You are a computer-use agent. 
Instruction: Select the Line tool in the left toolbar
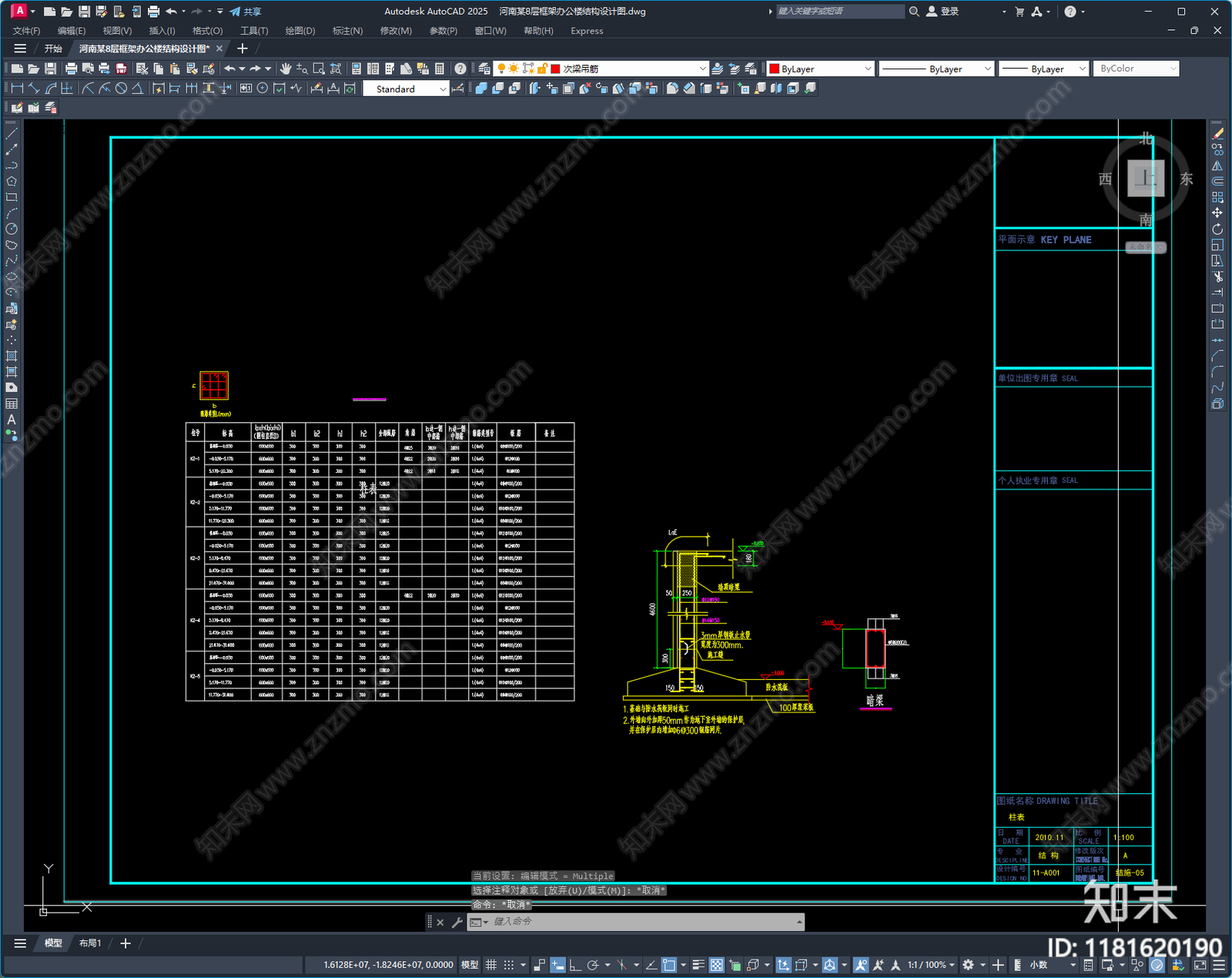(x=12, y=133)
